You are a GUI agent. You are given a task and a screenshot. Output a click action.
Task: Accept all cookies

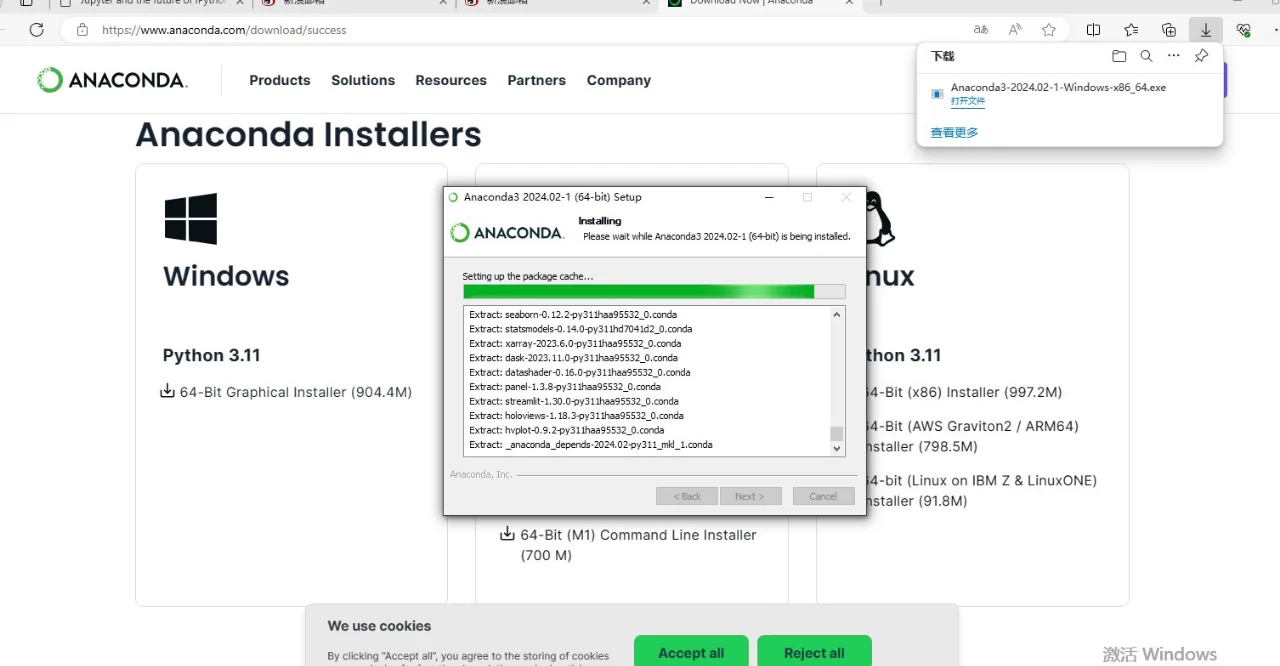tap(691, 651)
